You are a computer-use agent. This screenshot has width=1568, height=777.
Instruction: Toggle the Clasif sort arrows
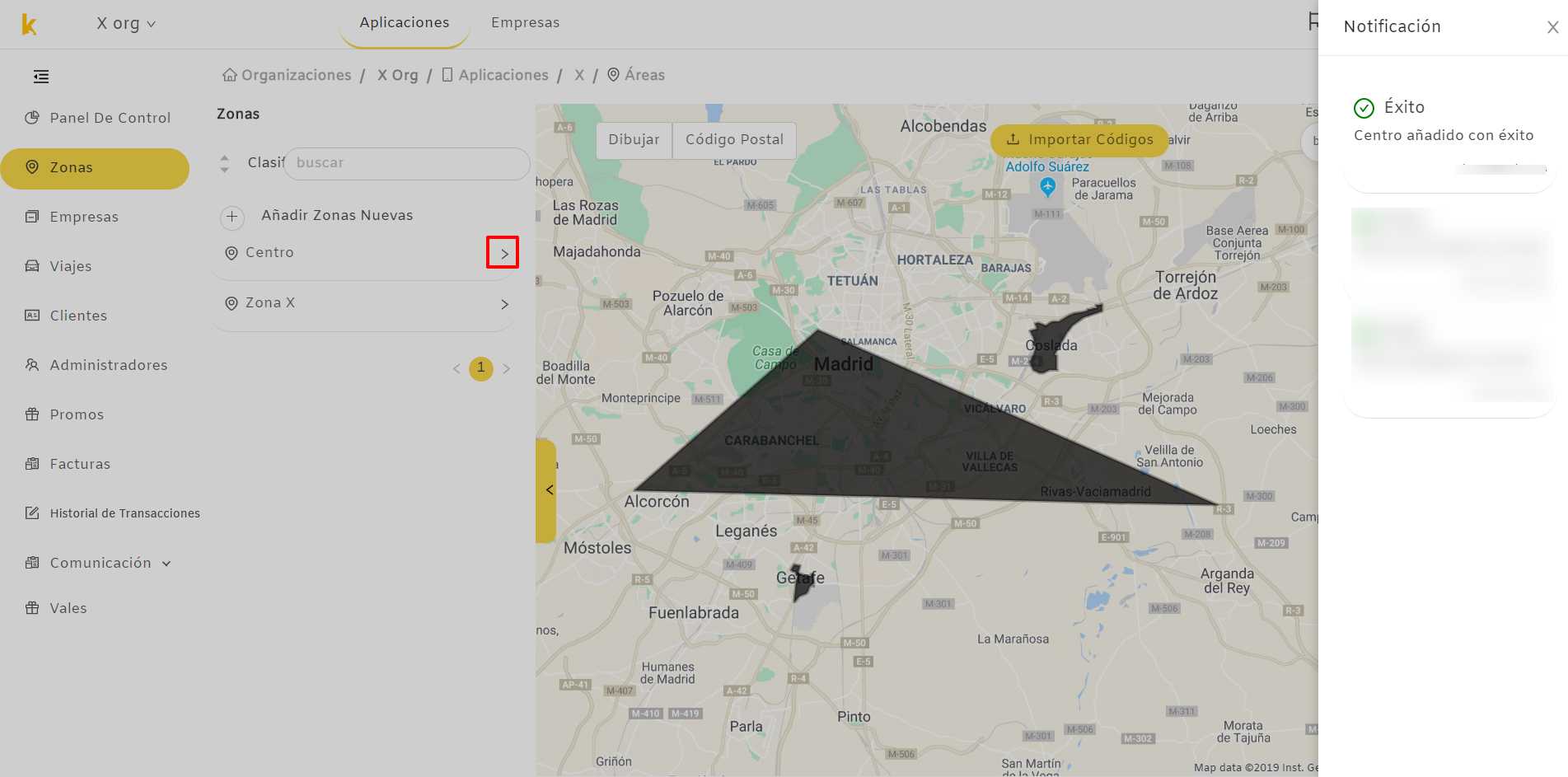pyautogui.click(x=224, y=163)
